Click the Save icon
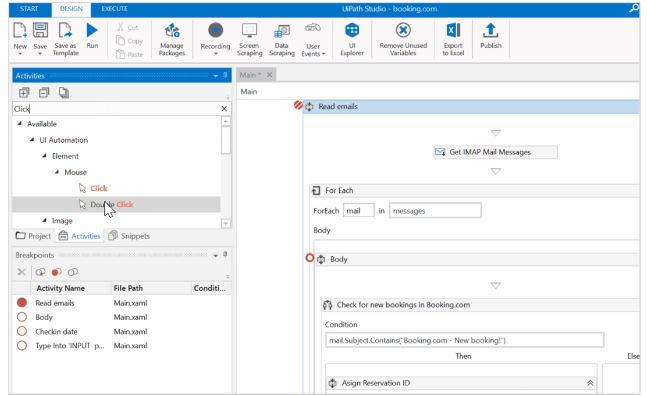This screenshot has height=396, width=647. point(40,31)
